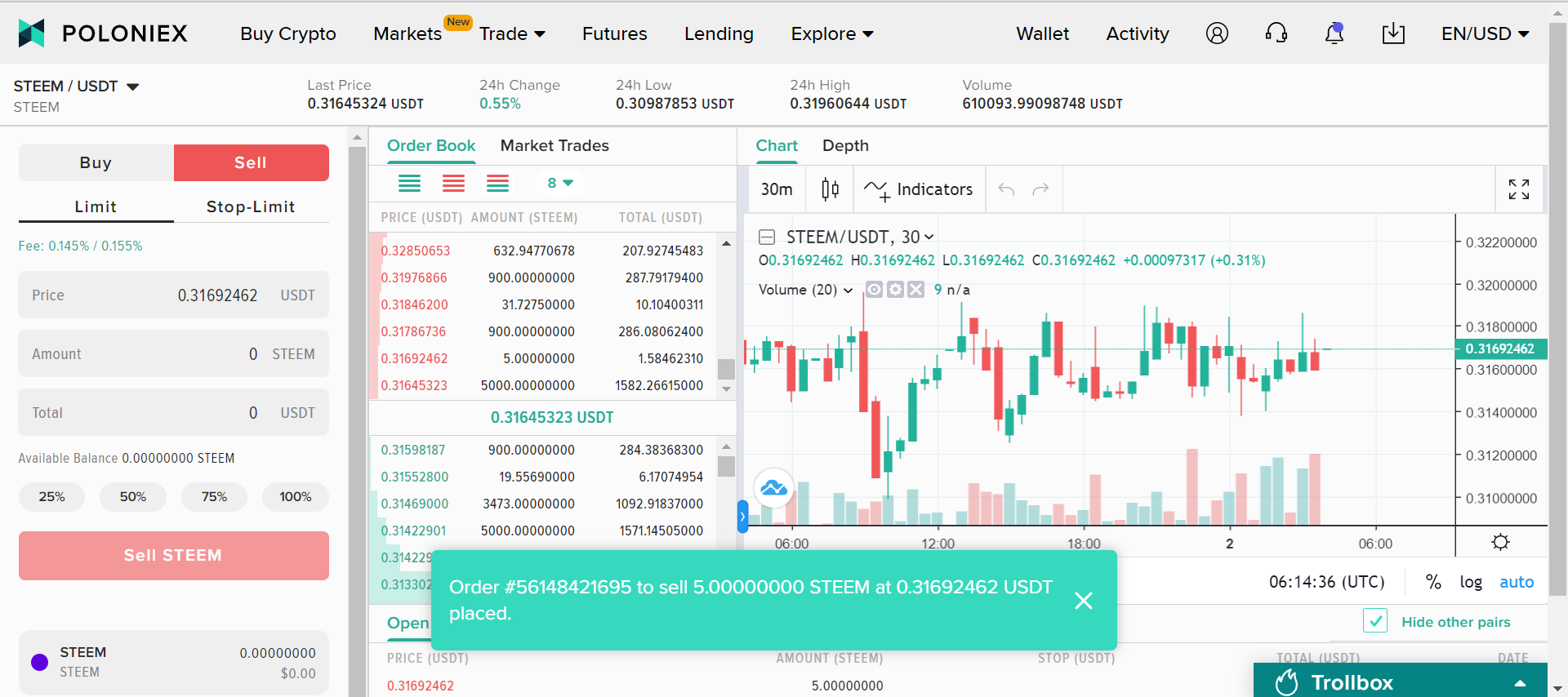Switch to Depth tab

tap(845, 145)
